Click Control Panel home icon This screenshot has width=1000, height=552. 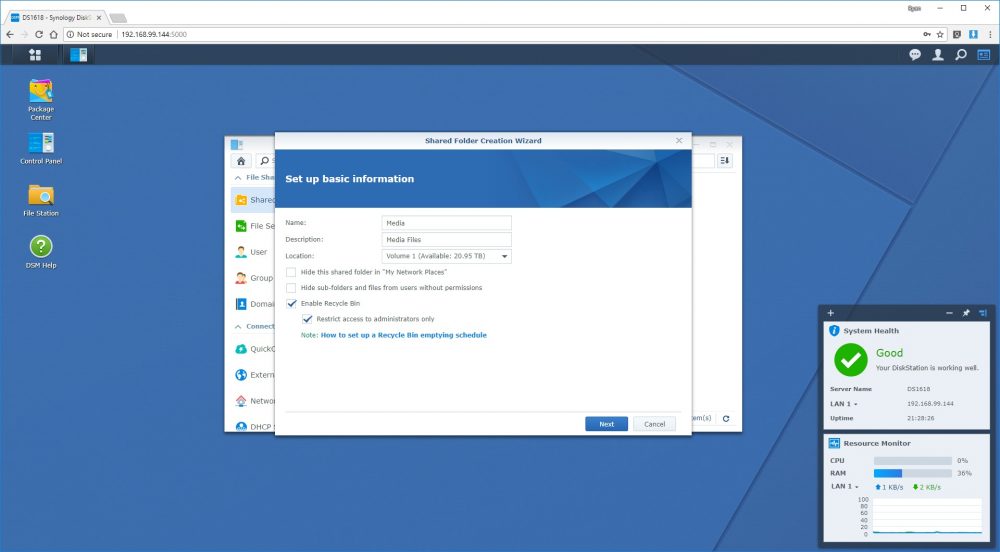[x=240, y=161]
